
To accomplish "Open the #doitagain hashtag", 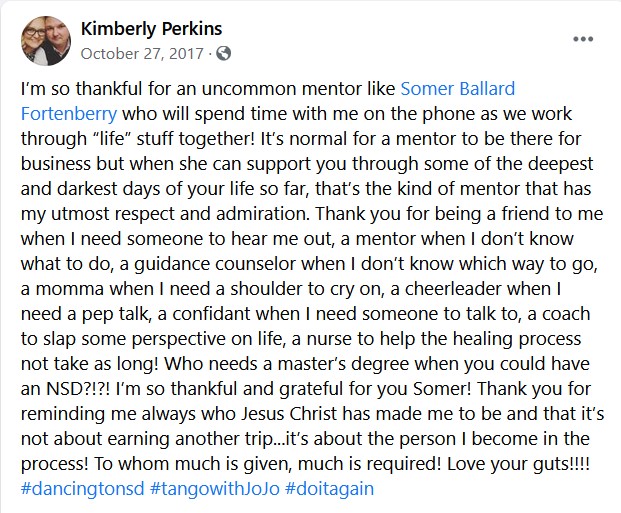I will pos(330,488).
